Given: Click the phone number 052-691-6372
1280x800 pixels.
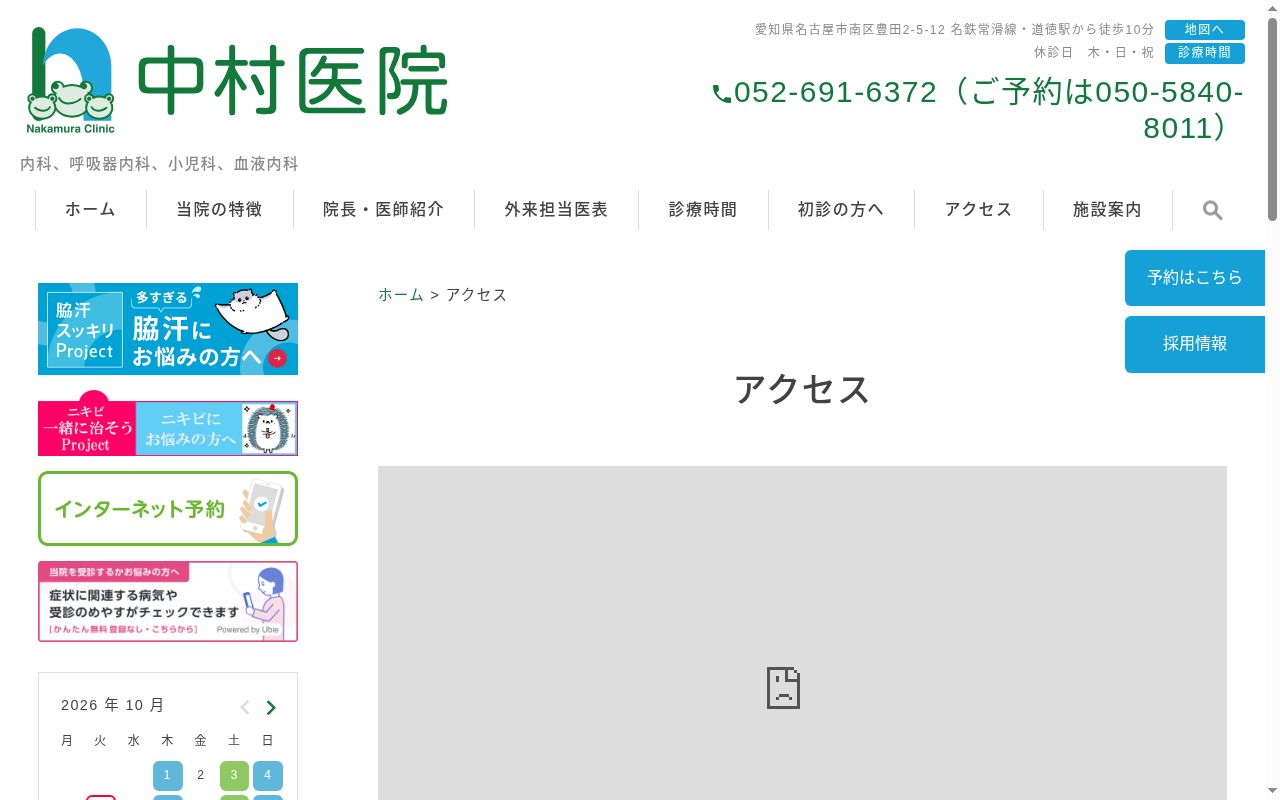Looking at the screenshot, I should pos(835,93).
